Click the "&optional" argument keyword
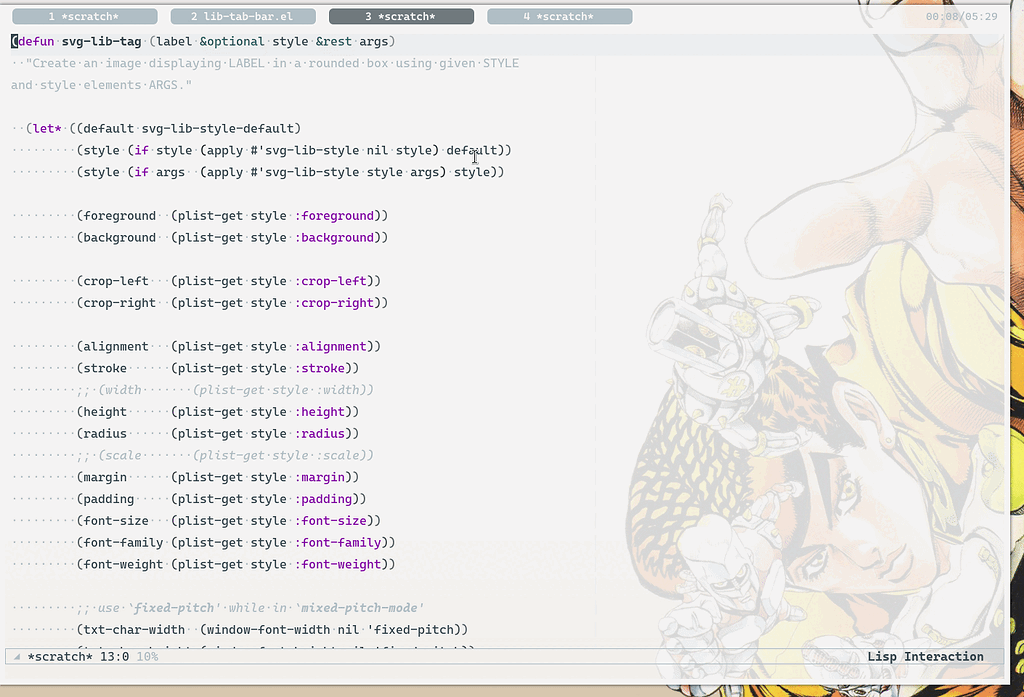This screenshot has width=1024, height=697. tap(230, 41)
